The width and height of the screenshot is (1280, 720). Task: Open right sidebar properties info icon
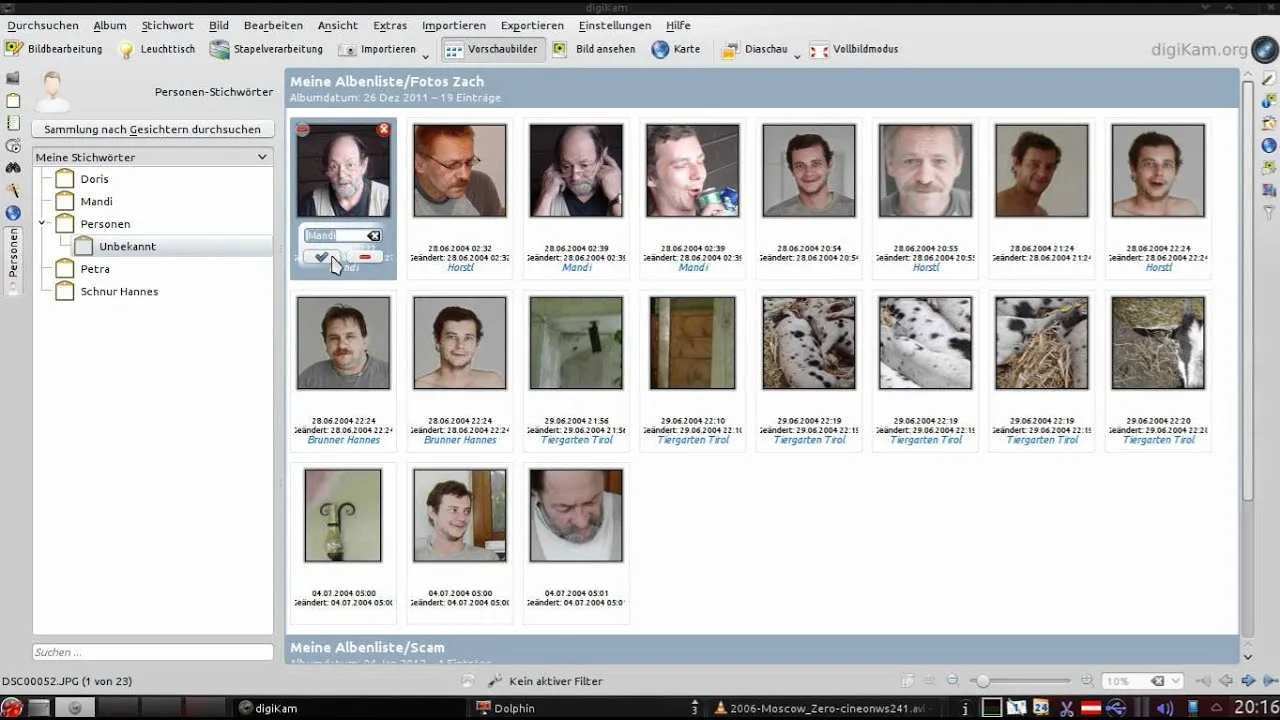1269,101
